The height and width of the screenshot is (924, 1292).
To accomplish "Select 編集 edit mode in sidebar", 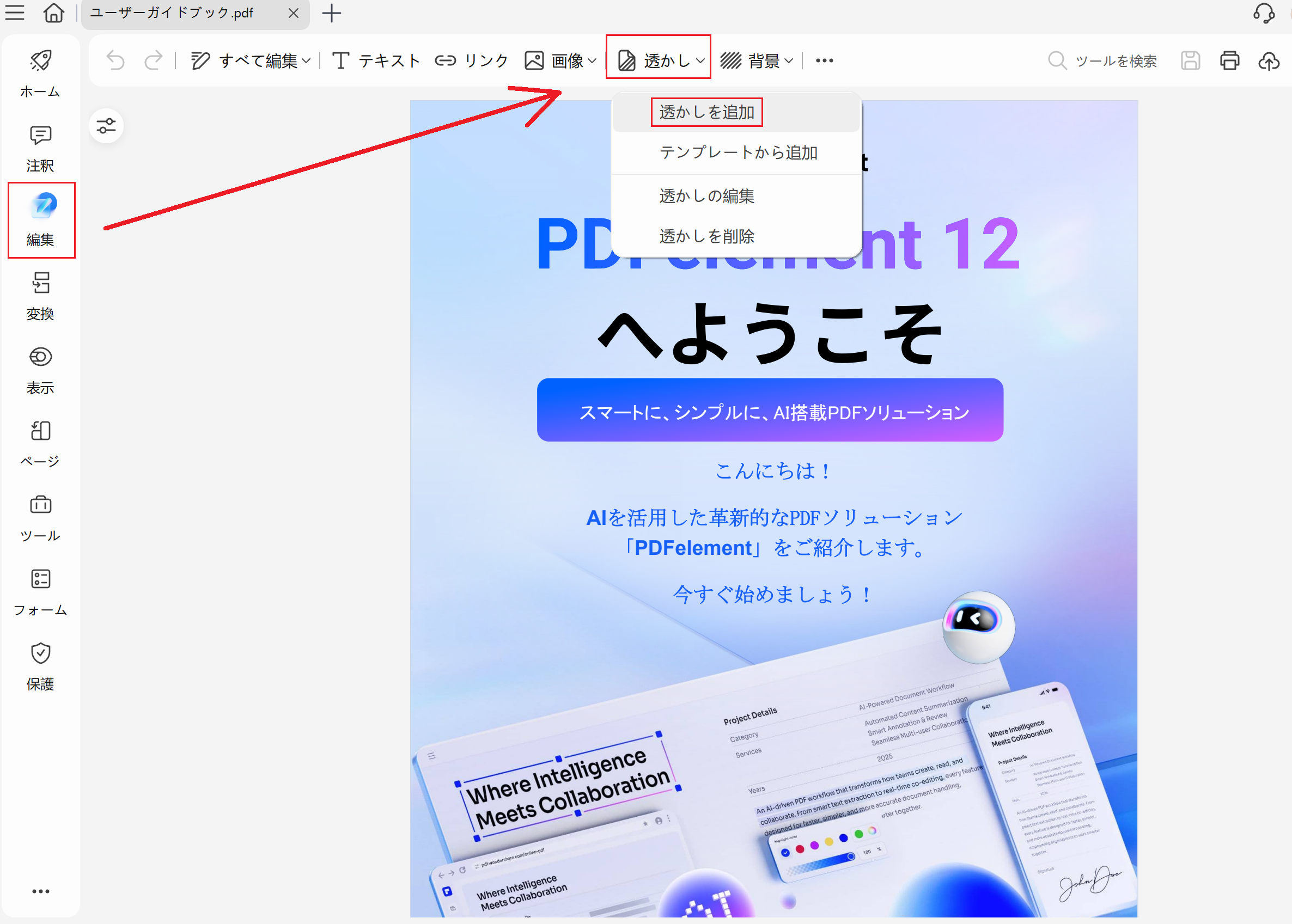I will click(41, 221).
